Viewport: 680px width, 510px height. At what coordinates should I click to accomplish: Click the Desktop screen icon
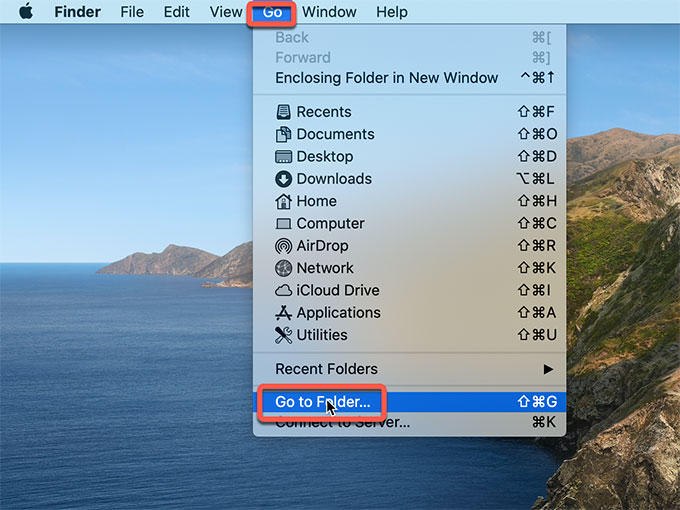(x=283, y=157)
